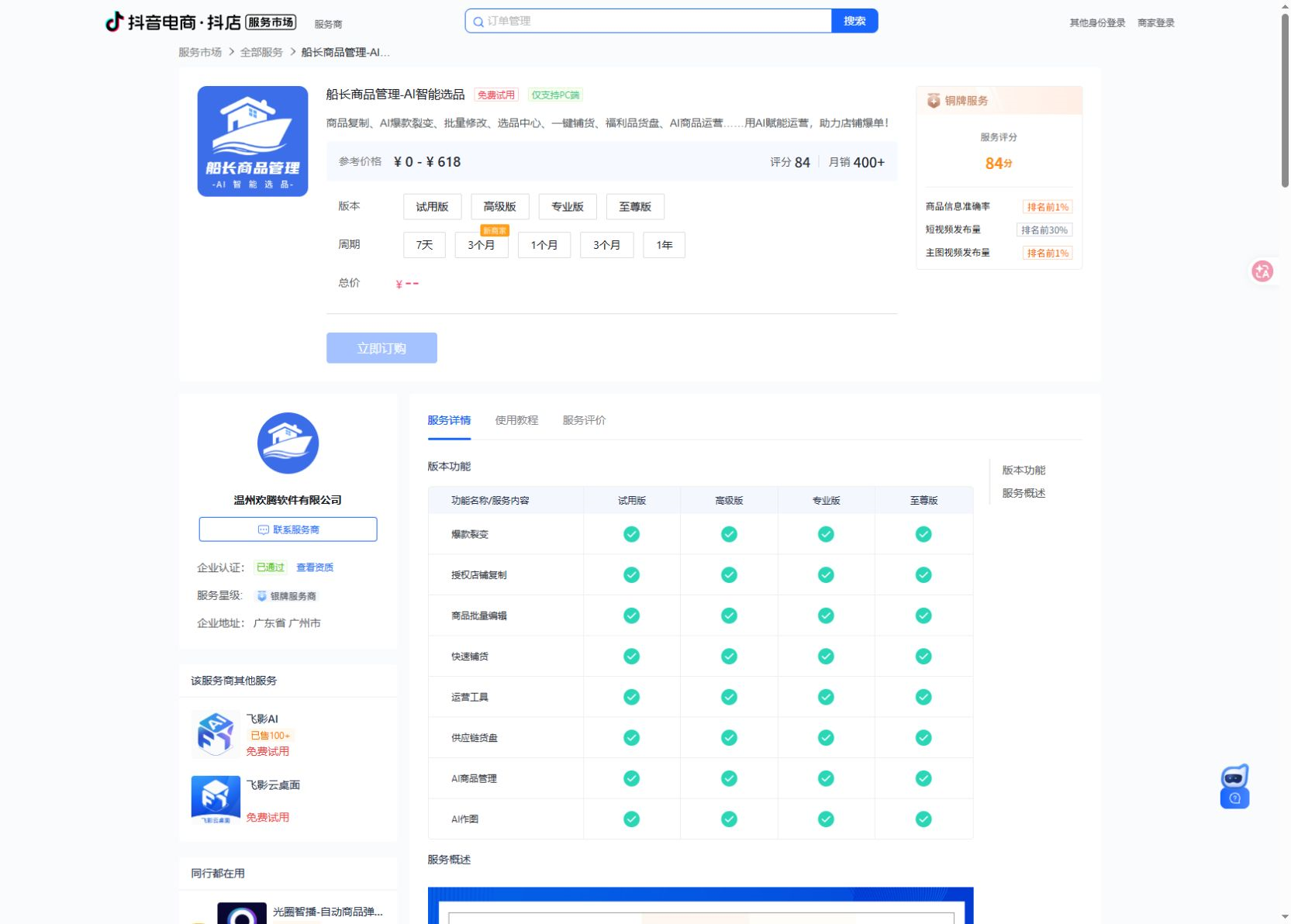Click the Douyin e-commerce logo
This screenshot has height=924, width=1291.
[201, 22]
